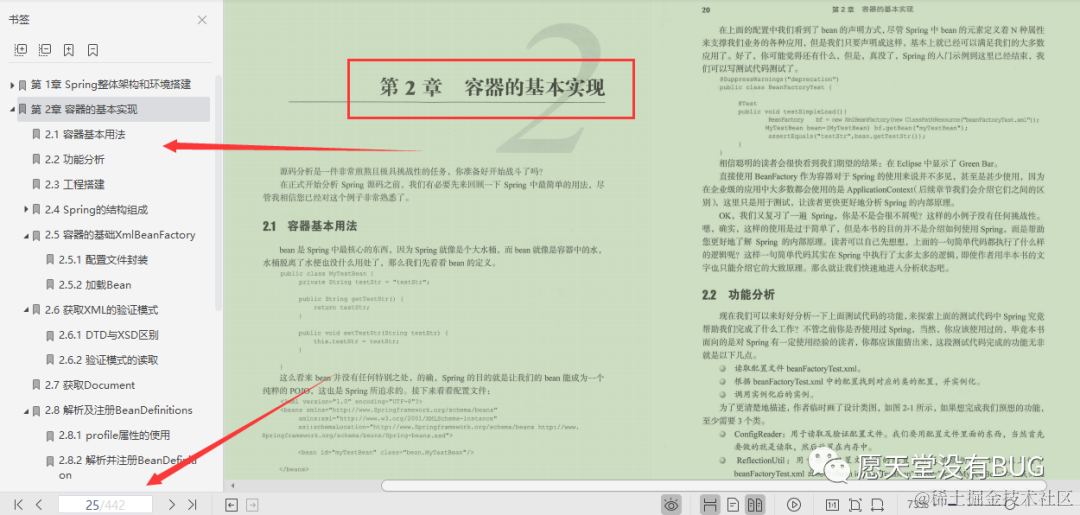Screen dimensions: 1080x515
Task: Jump to the last page
Action: pyautogui.click(x=193, y=505)
